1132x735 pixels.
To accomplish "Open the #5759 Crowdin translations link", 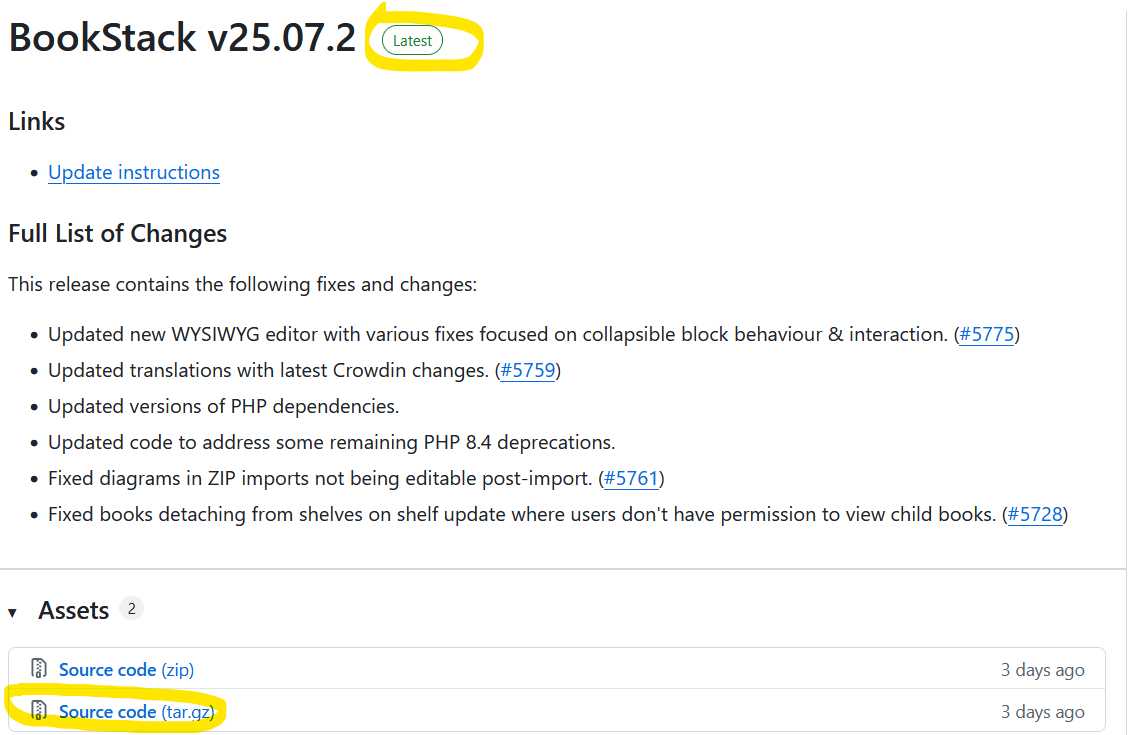I will pos(527,370).
